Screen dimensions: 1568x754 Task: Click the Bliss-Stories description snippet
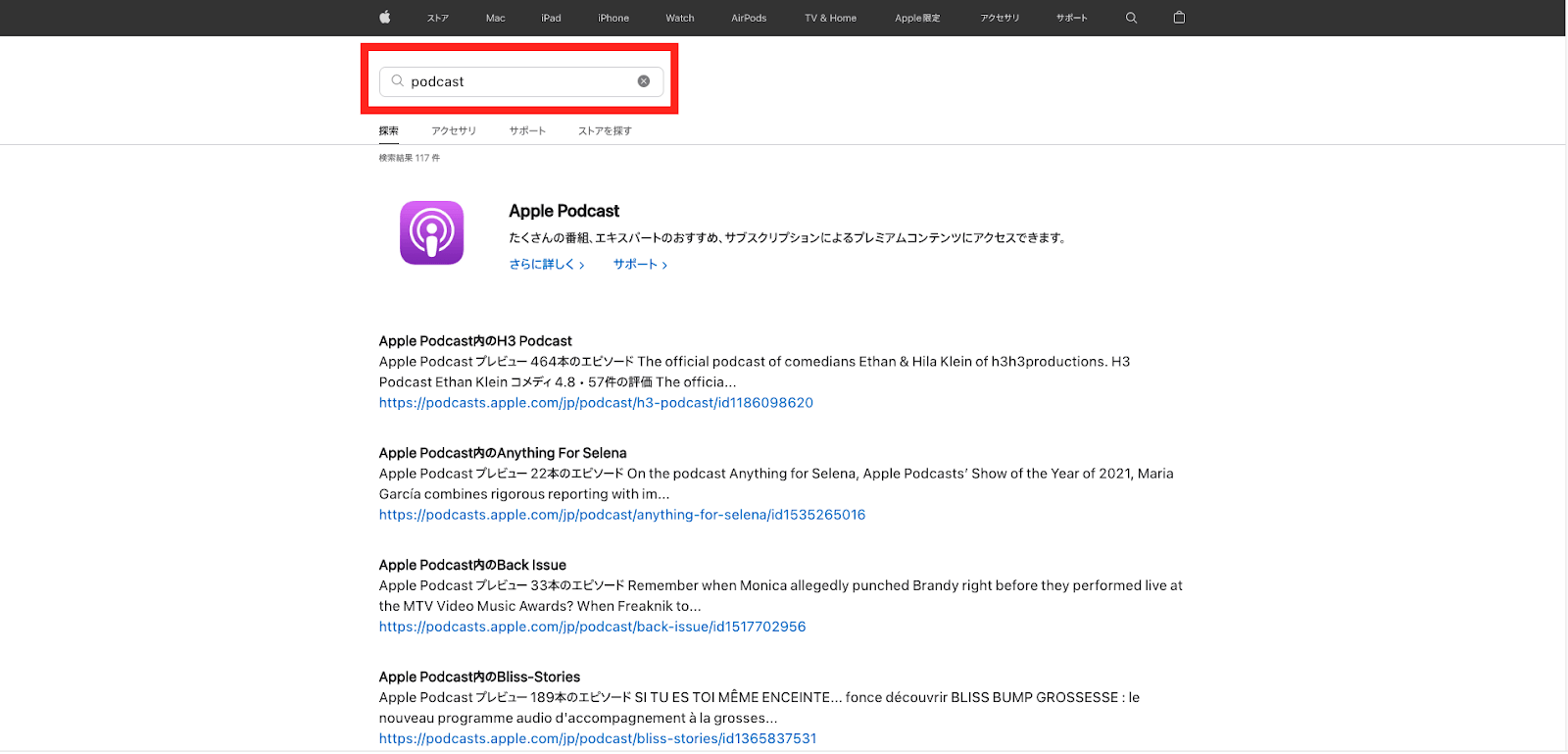pos(759,707)
